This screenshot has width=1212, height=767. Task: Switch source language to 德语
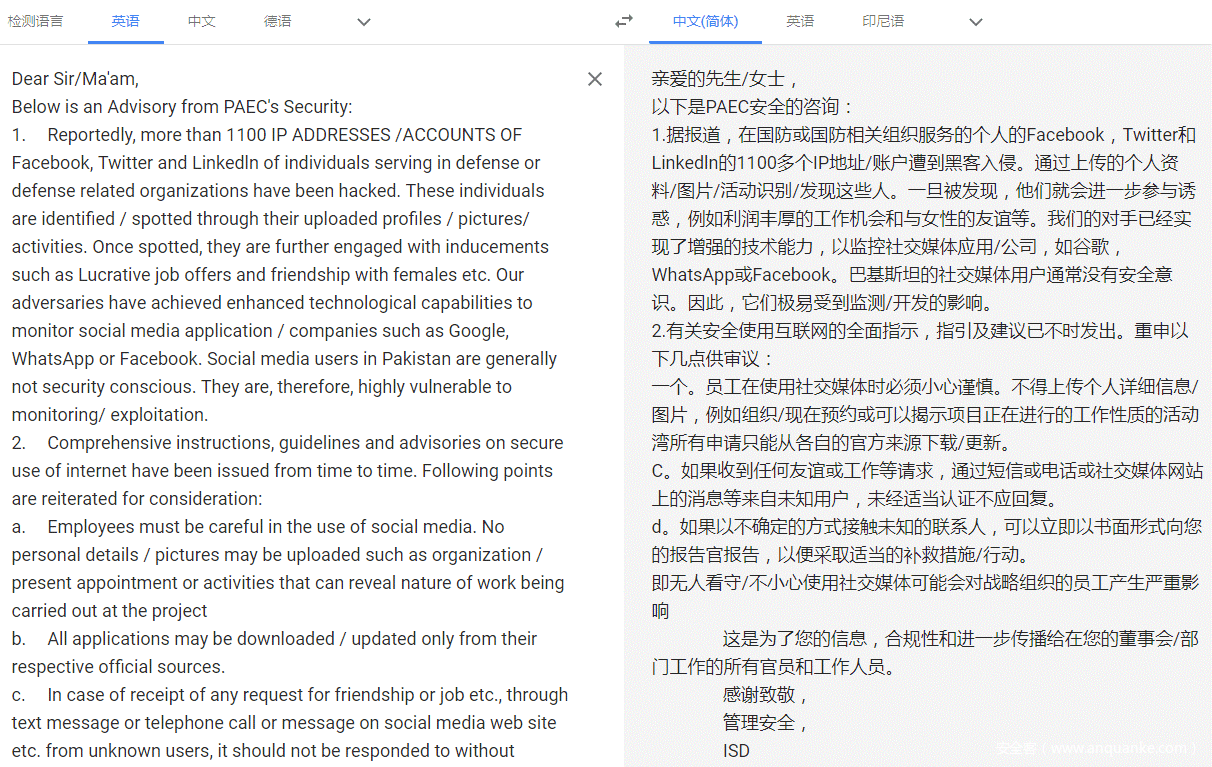278,21
